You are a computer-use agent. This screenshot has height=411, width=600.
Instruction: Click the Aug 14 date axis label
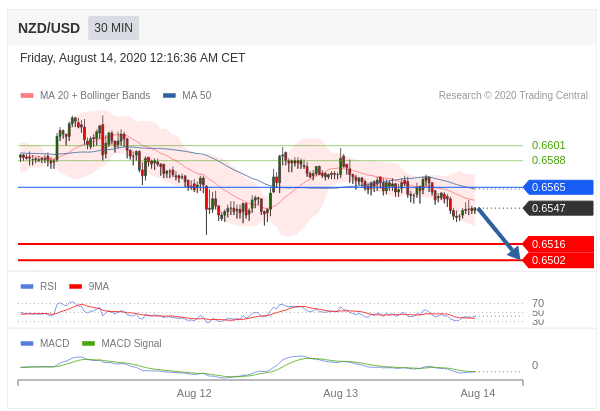pos(478,393)
